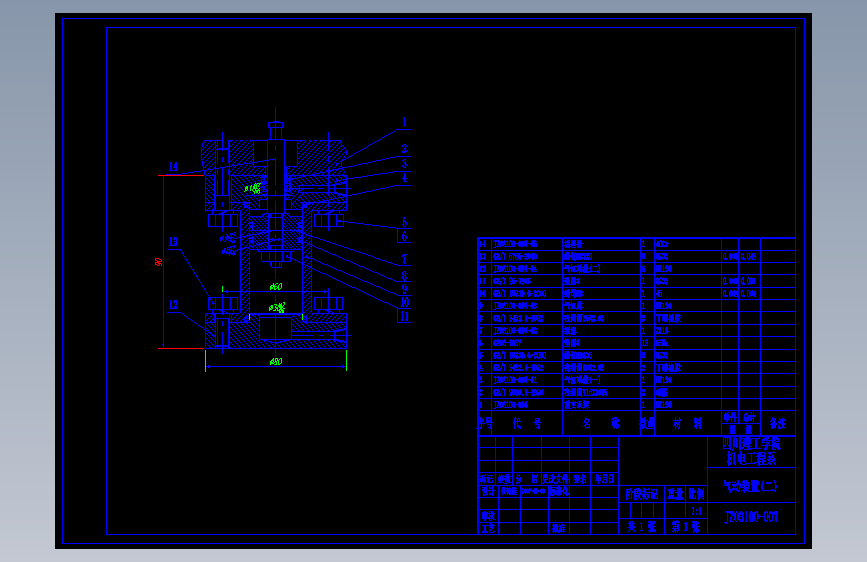Select the 第 1 张 cell

tap(686, 527)
